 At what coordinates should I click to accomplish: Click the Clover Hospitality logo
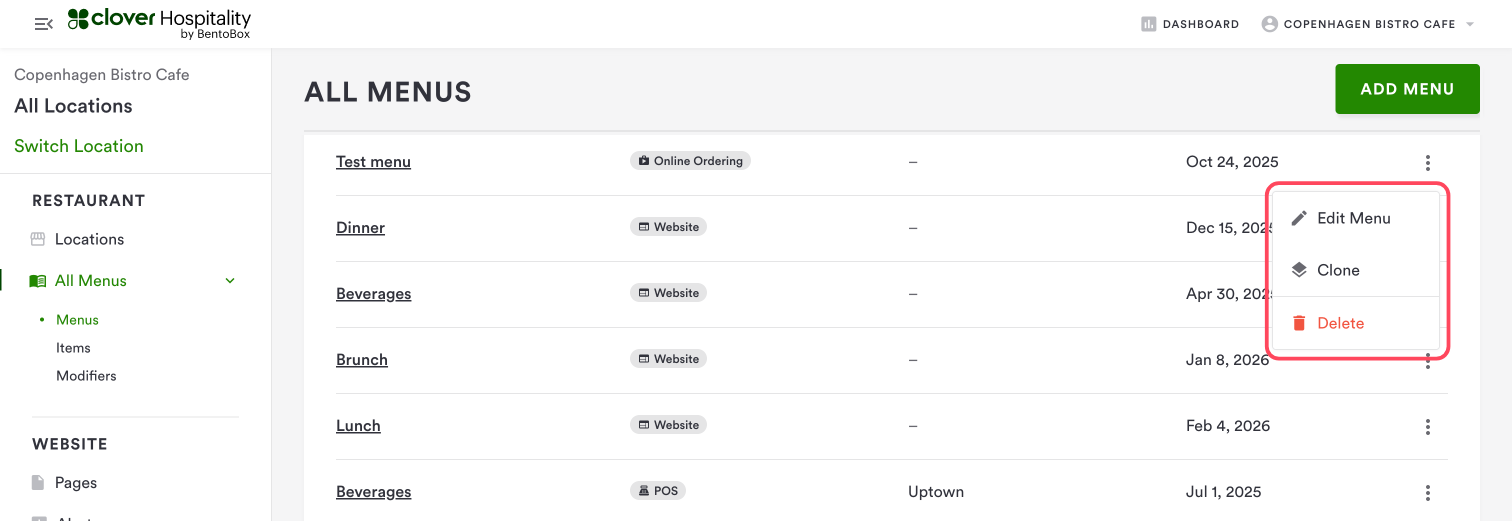click(160, 24)
